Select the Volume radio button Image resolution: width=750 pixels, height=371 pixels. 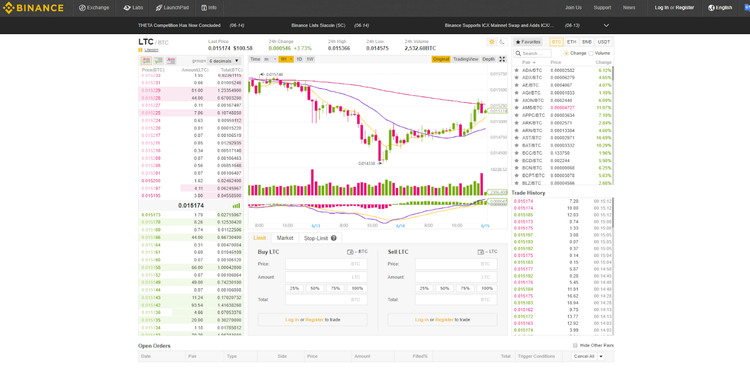591,54
